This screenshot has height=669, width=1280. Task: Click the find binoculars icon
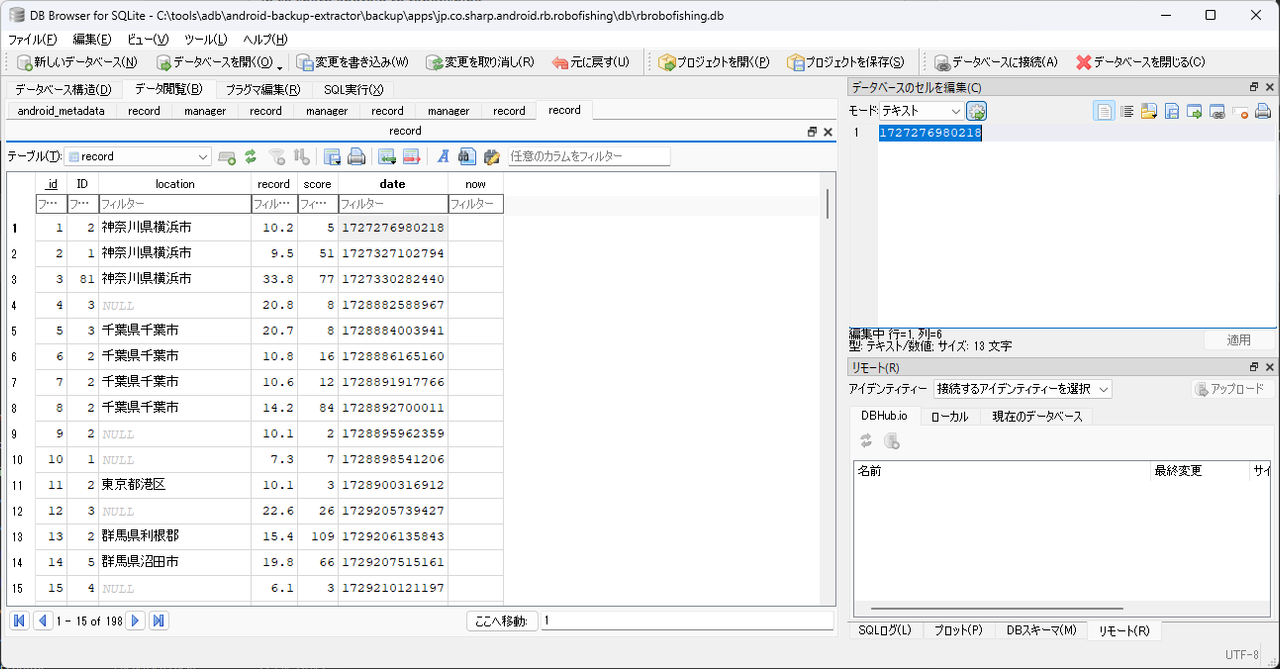(x=466, y=157)
